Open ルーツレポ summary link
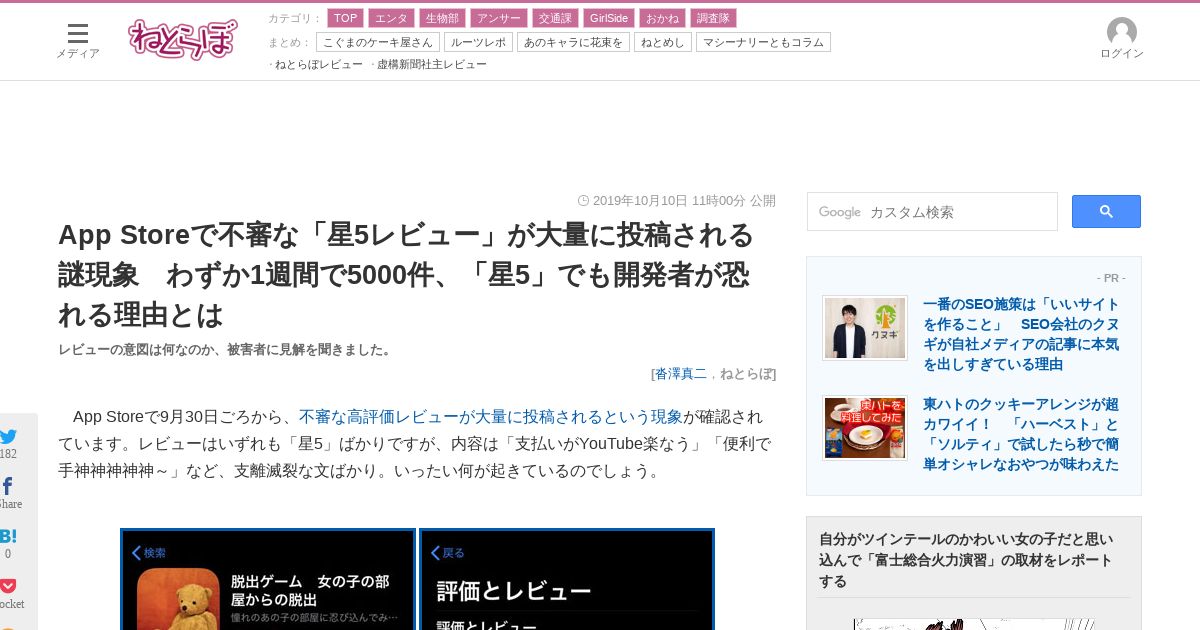 pos(478,42)
